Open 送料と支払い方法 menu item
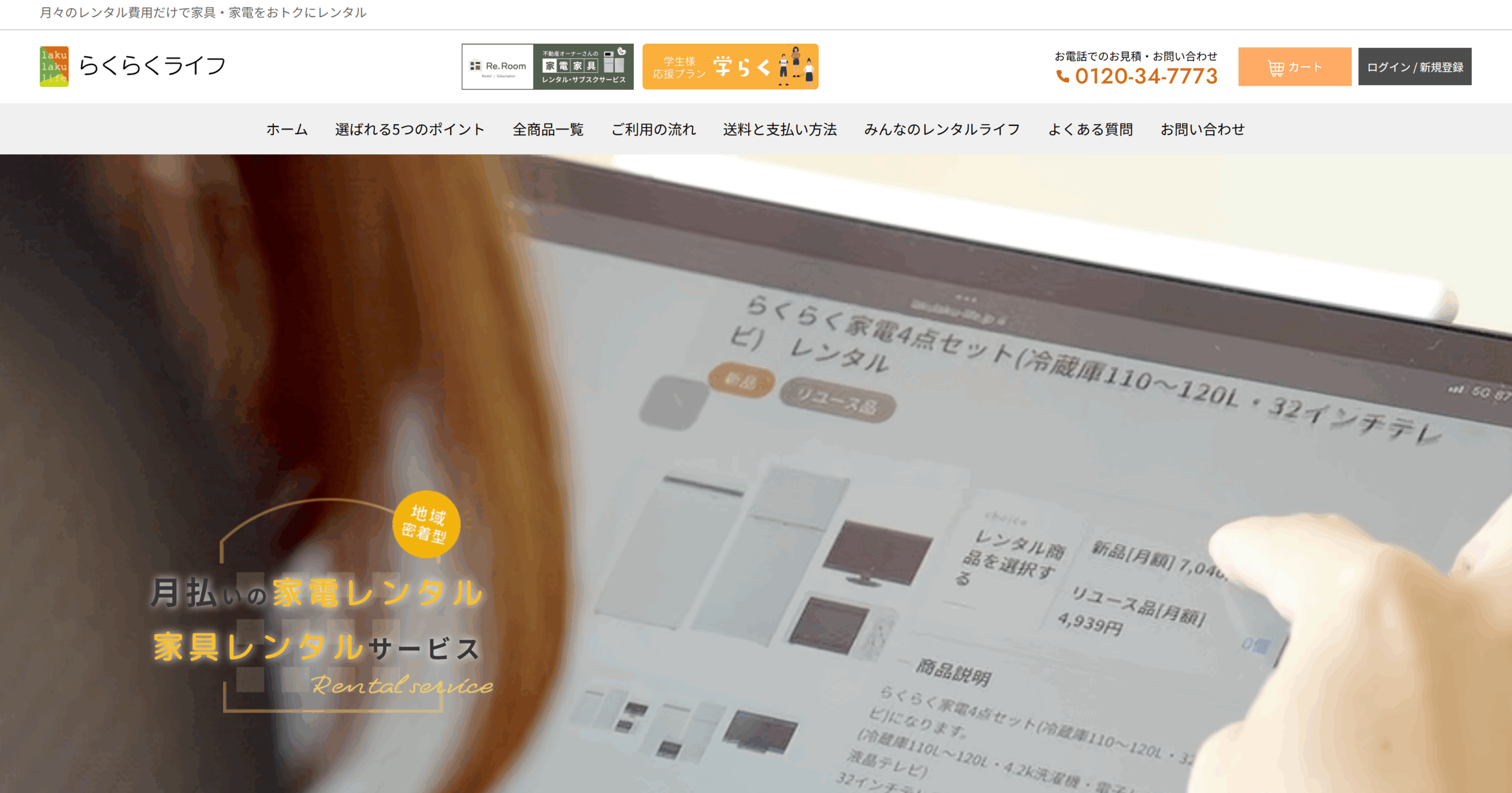 [780, 129]
